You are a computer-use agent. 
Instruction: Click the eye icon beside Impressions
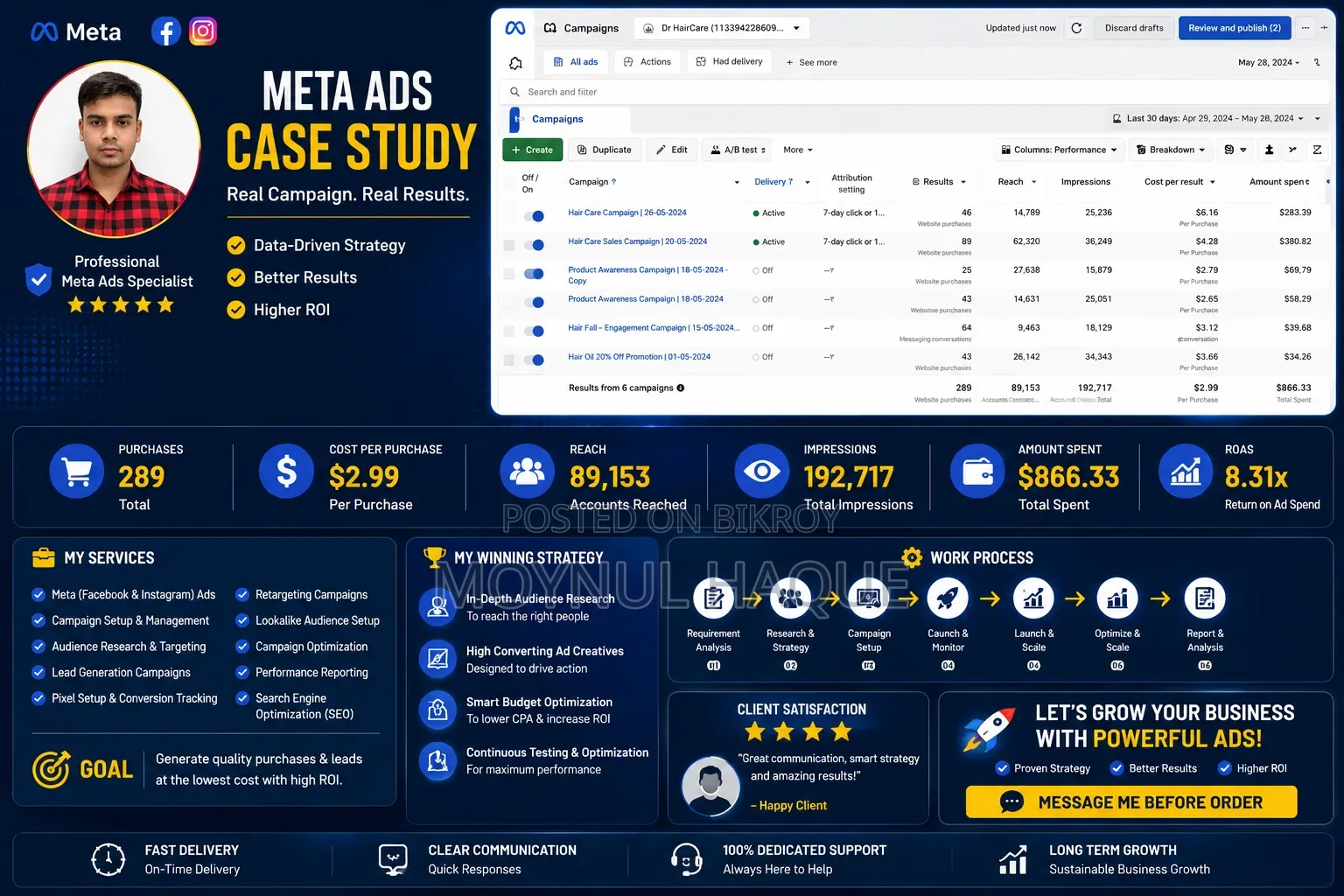[x=761, y=471]
